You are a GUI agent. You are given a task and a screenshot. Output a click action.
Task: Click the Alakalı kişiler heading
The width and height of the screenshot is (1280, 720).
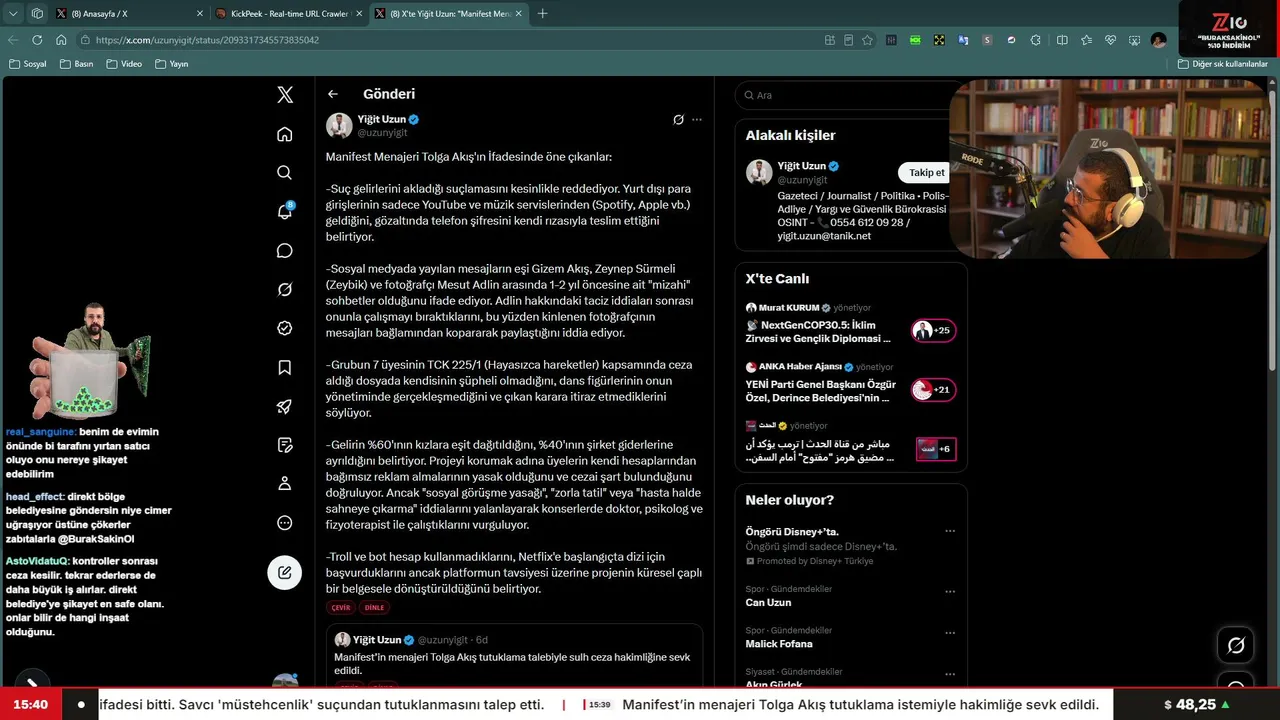[790, 135]
